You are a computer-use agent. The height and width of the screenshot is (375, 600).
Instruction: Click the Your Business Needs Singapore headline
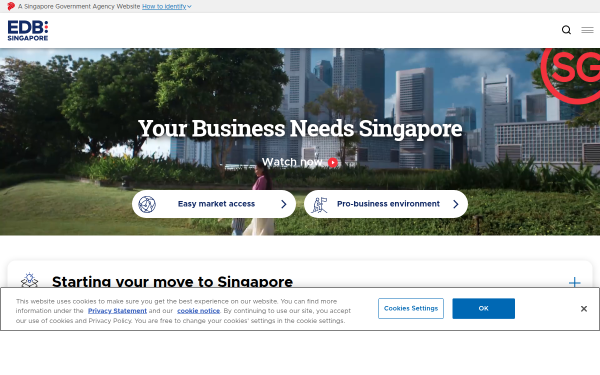point(300,129)
